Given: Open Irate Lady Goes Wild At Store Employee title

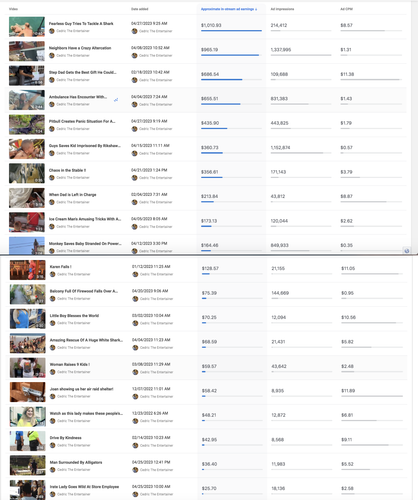Looking at the screenshot, I should 84,487.
